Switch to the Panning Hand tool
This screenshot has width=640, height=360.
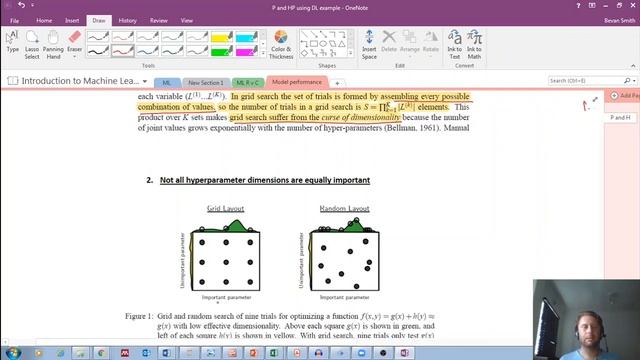click(x=53, y=45)
